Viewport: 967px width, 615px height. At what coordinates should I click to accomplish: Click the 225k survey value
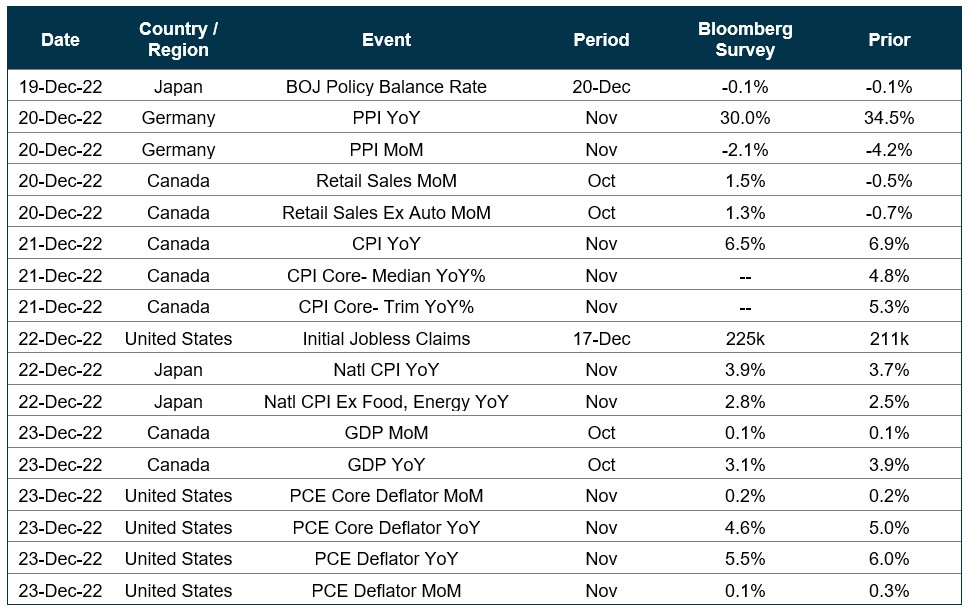pos(745,339)
